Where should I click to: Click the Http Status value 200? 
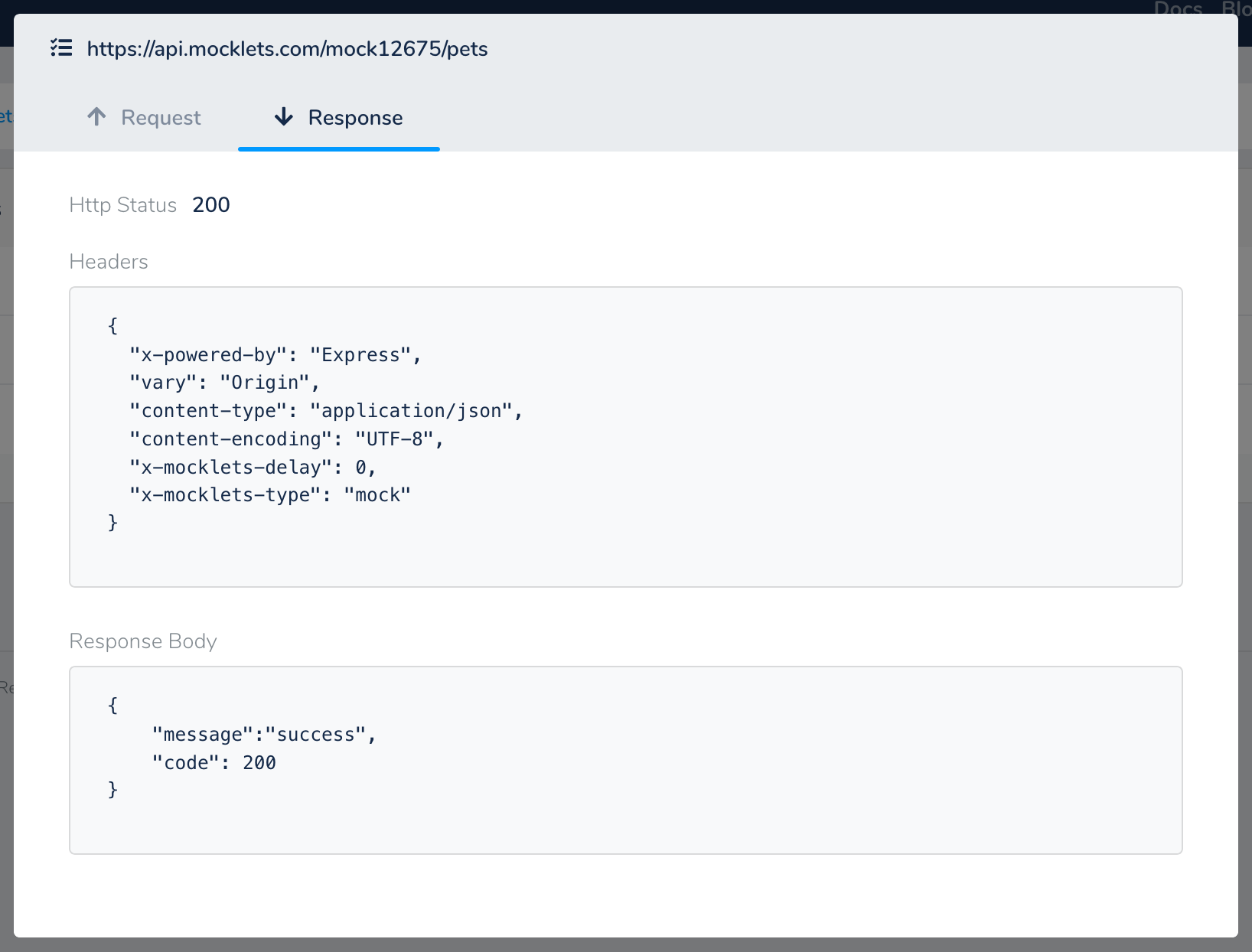click(x=211, y=204)
